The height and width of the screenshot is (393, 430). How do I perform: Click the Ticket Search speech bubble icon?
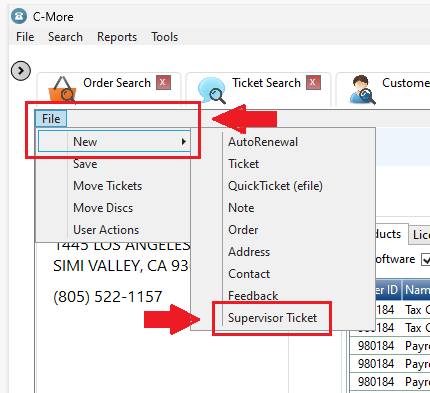[x=212, y=90]
